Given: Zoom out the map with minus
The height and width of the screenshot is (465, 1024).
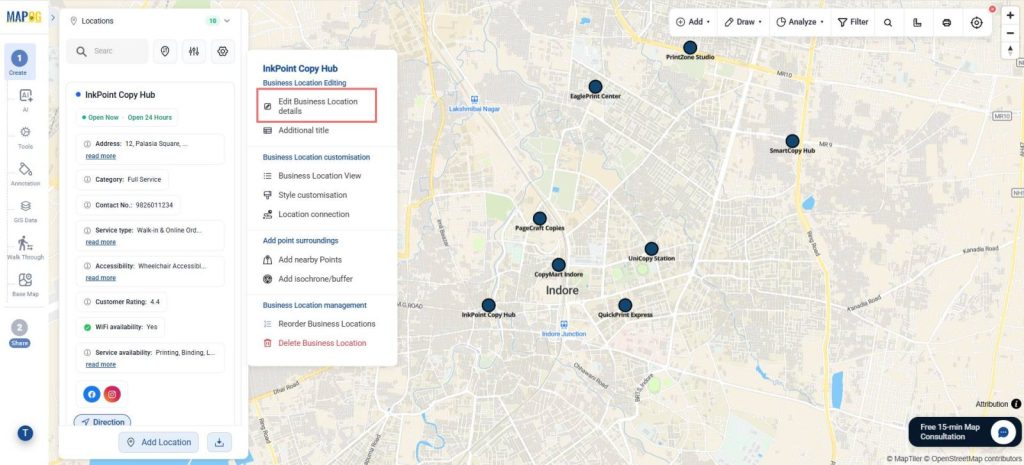Looking at the screenshot, I should tap(1011, 33).
